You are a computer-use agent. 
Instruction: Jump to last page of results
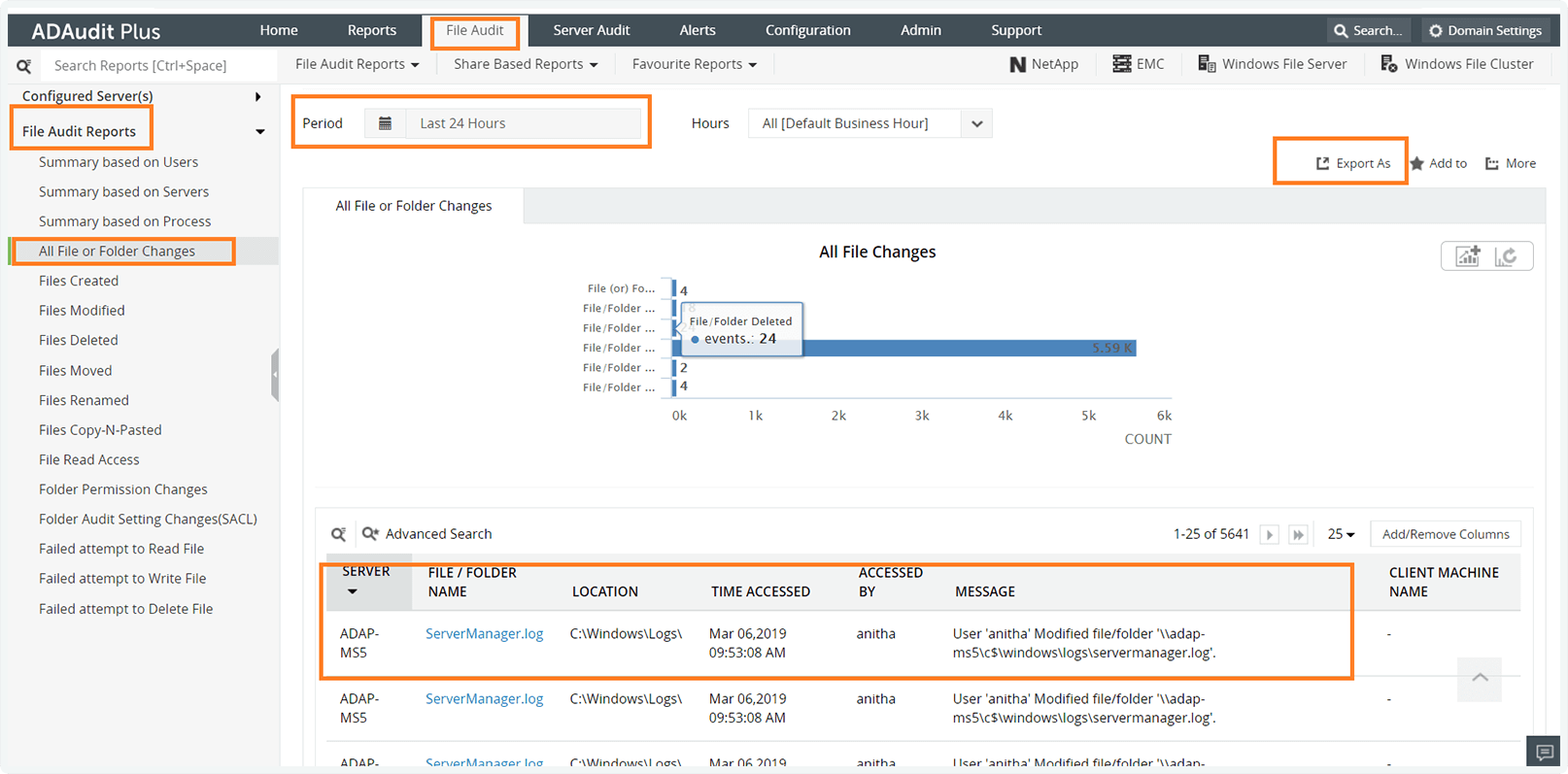coord(1298,534)
